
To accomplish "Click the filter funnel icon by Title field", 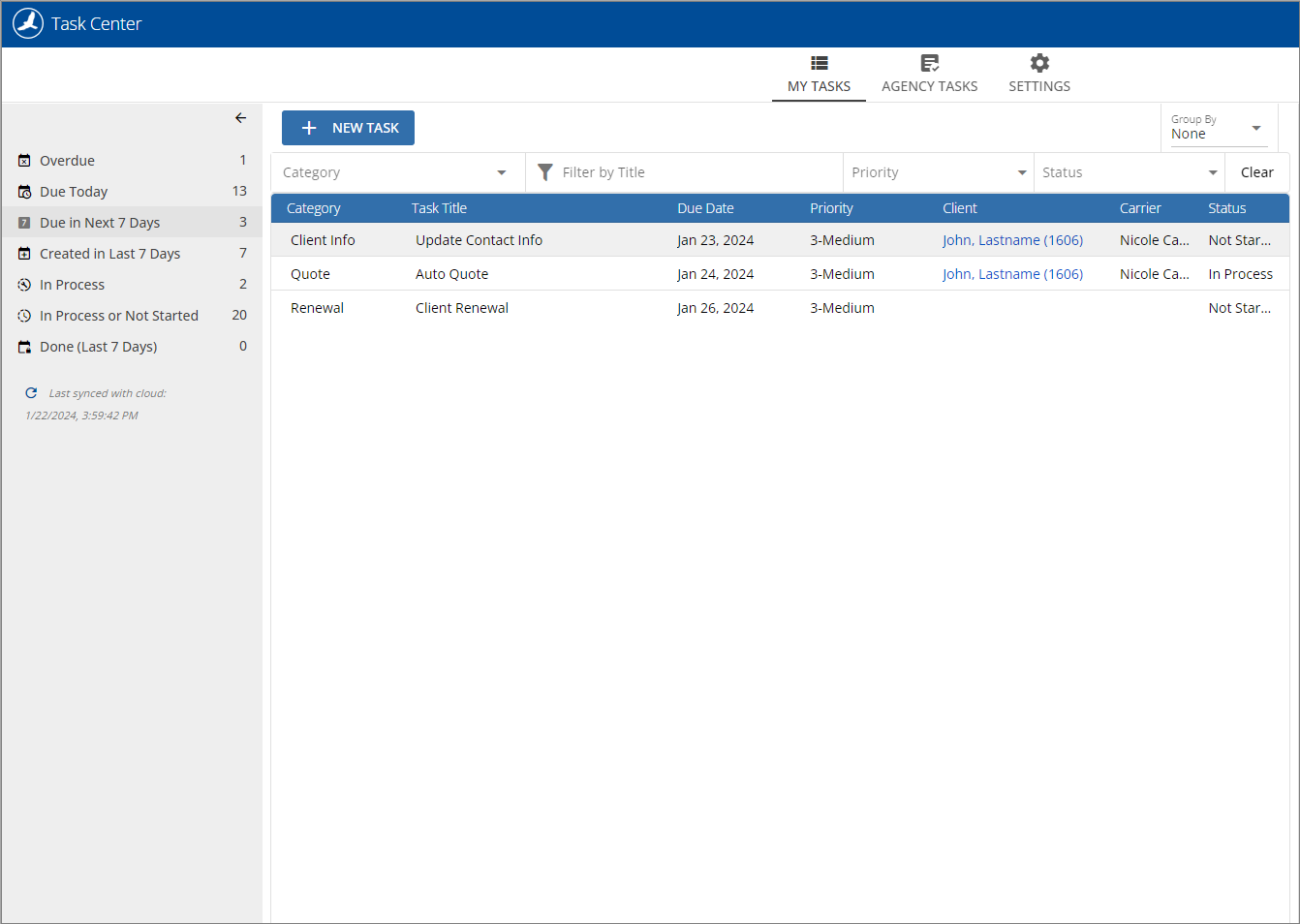I will [x=545, y=171].
